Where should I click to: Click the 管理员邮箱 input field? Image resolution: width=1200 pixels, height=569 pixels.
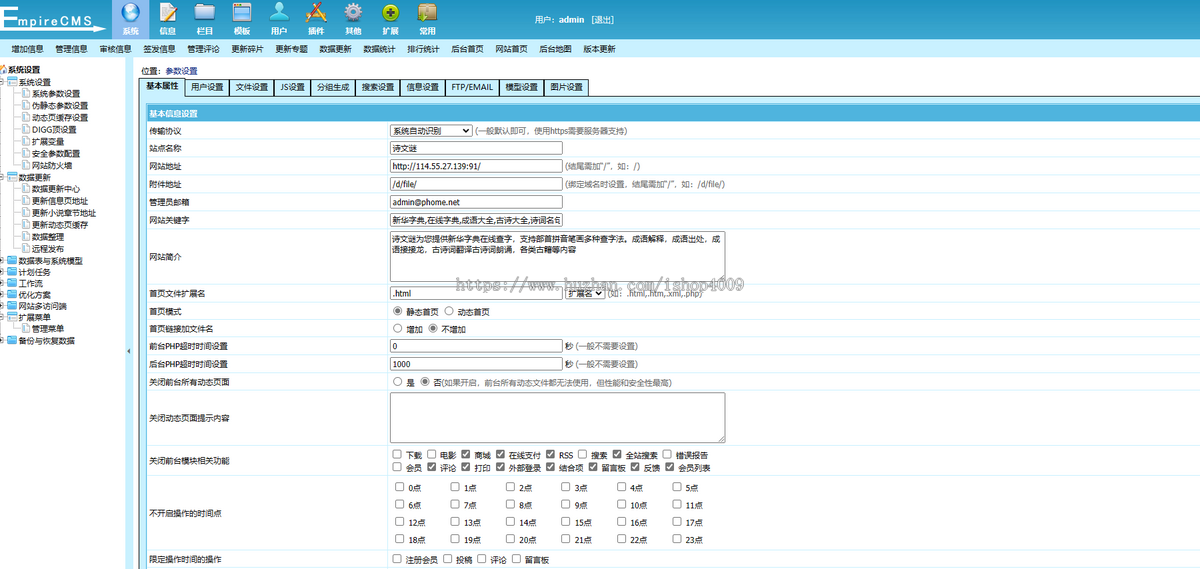[476, 202]
